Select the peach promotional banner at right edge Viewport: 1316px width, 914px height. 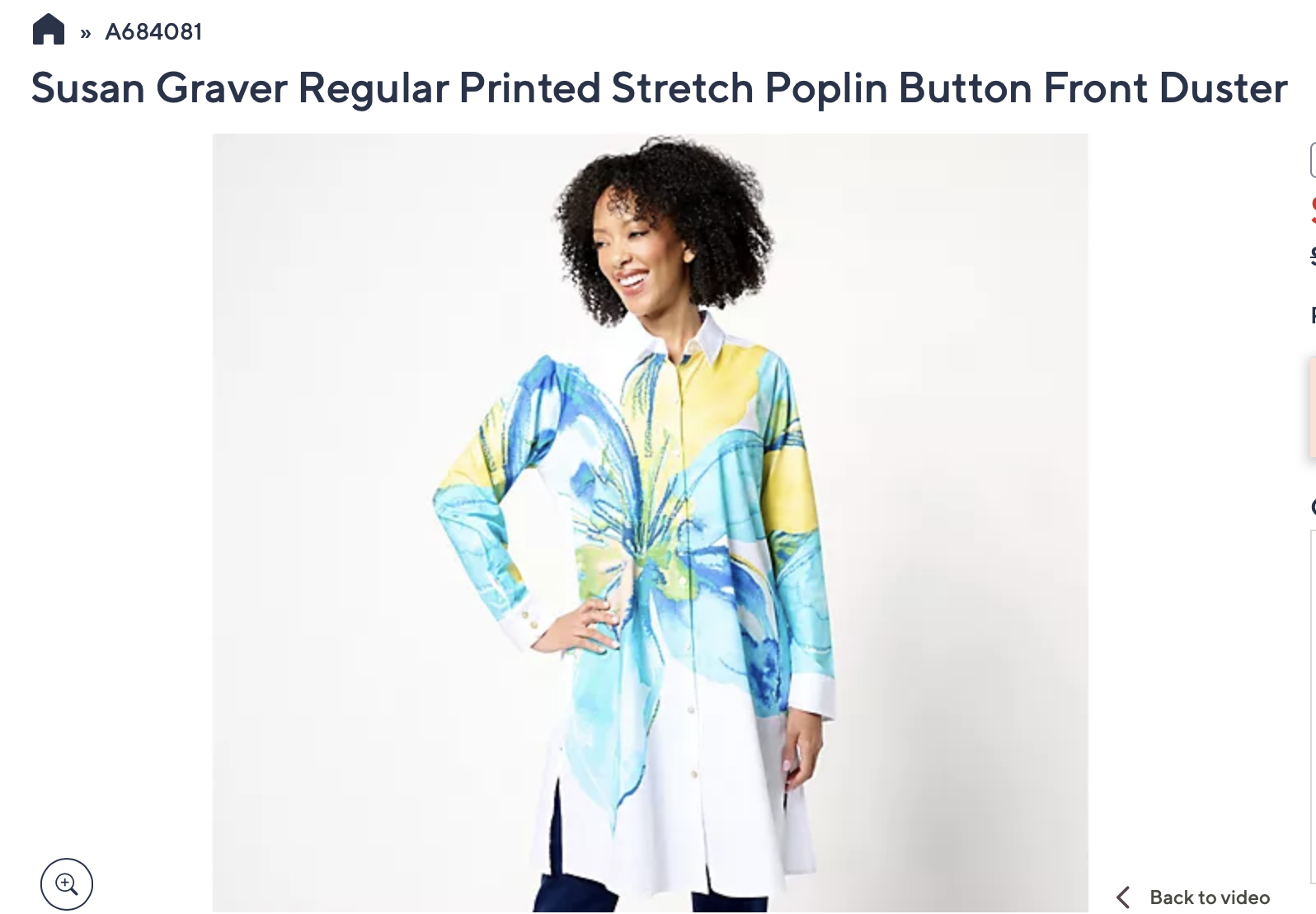pos(1312,406)
